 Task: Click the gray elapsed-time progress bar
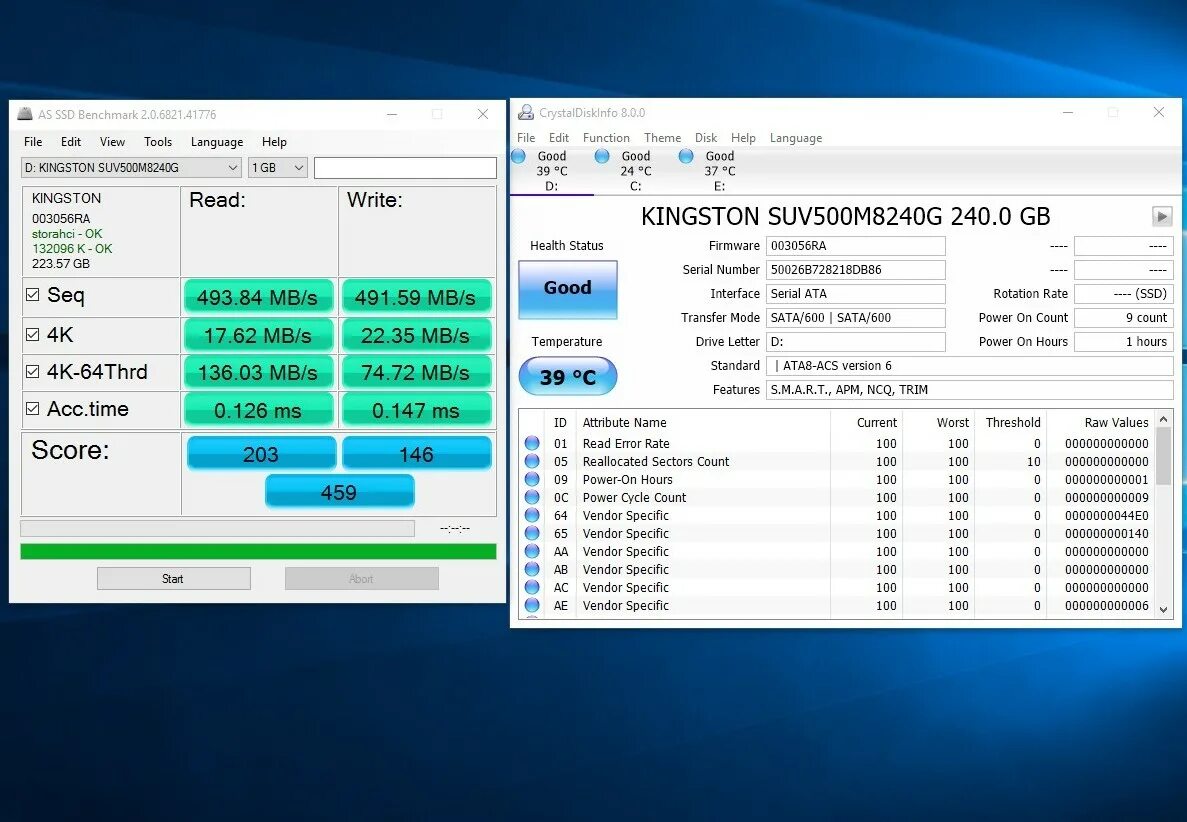(217, 528)
